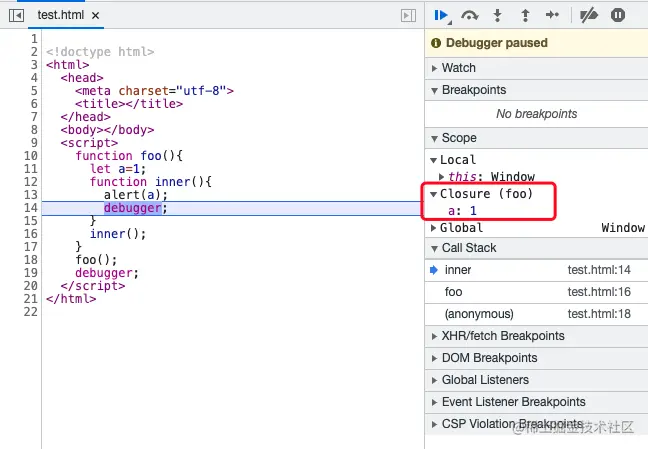Click the let a=1; code line
This screenshot has height=449, width=648.
118,169
